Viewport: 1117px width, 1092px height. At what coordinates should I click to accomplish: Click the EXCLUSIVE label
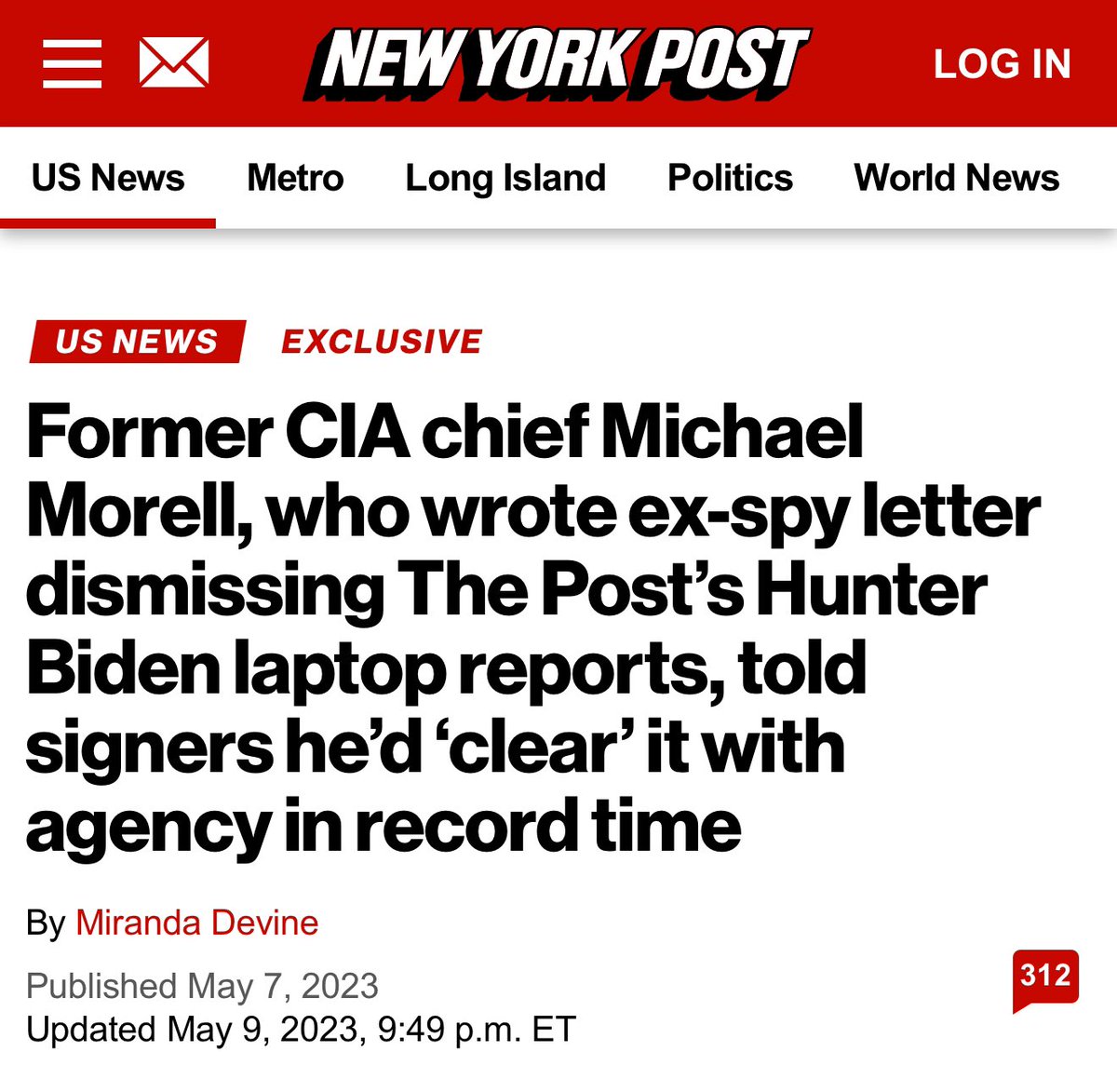point(382,342)
